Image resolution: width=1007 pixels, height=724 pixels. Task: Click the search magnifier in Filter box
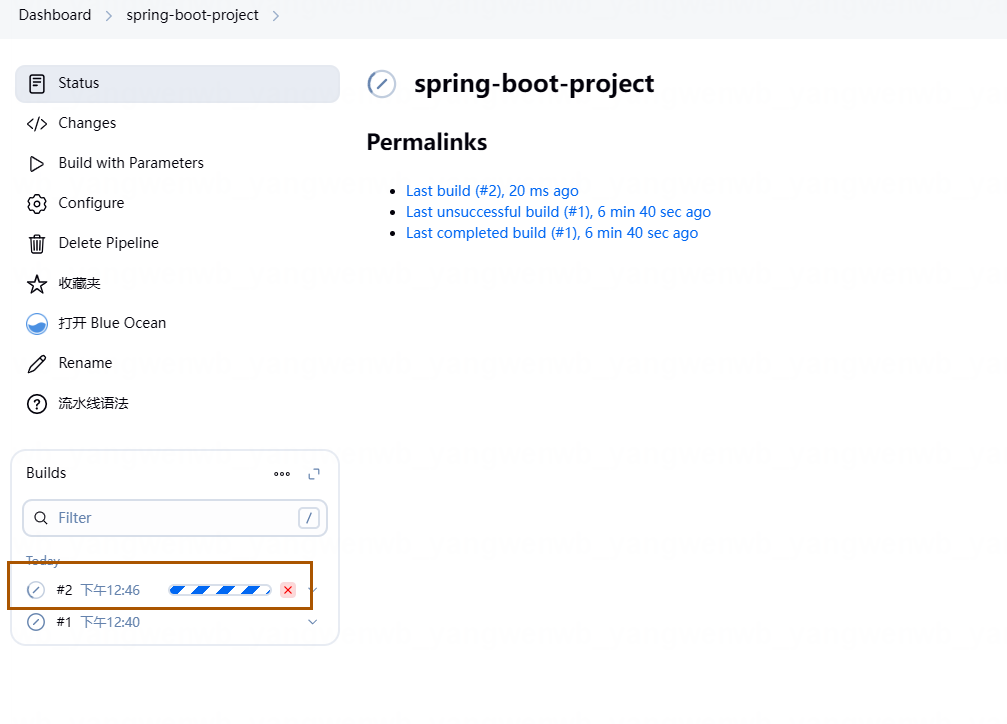(40, 518)
